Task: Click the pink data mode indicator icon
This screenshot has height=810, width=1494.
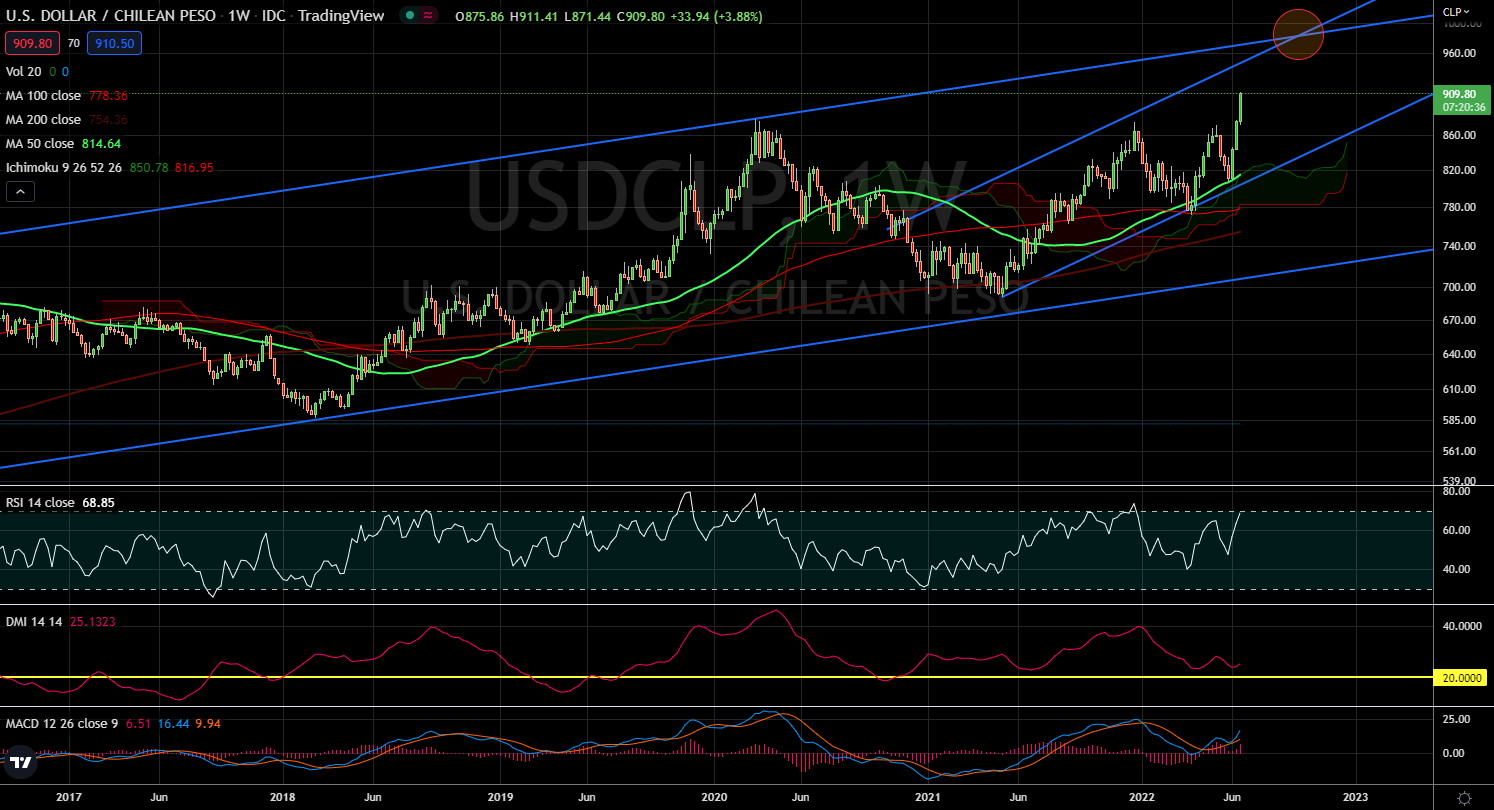Action: click(x=429, y=17)
